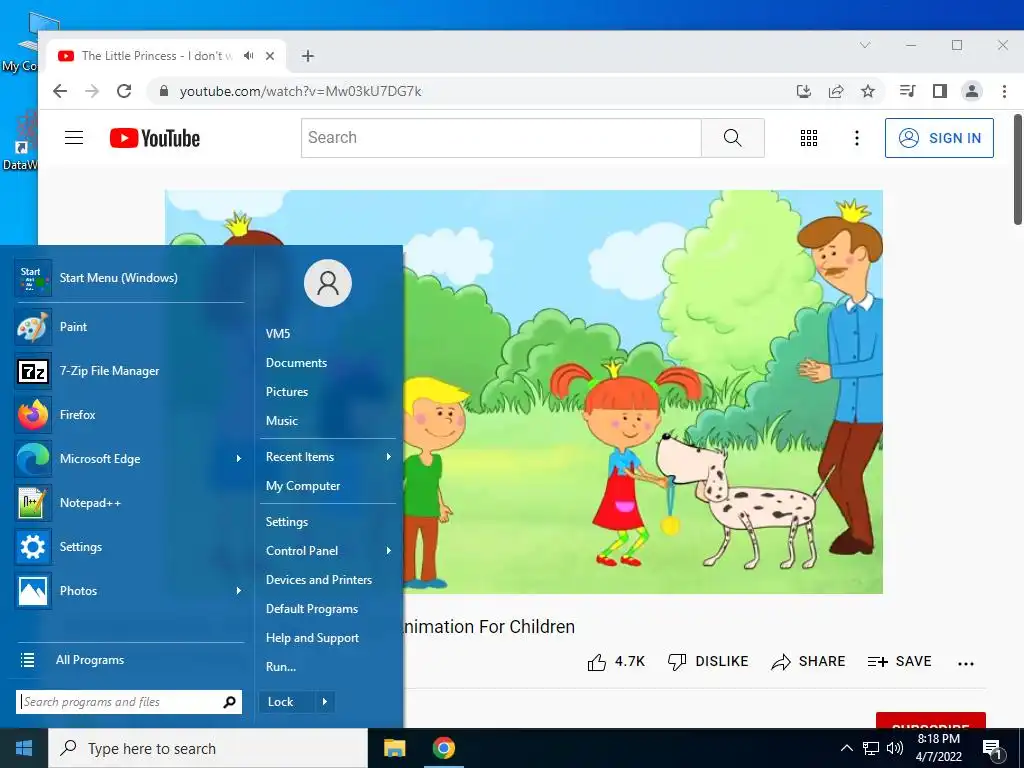The width and height of the screenshot is (1024, 768).
Task: Open Settings in start menu right column
Action: pyautogui.click(x=287, y=522)
